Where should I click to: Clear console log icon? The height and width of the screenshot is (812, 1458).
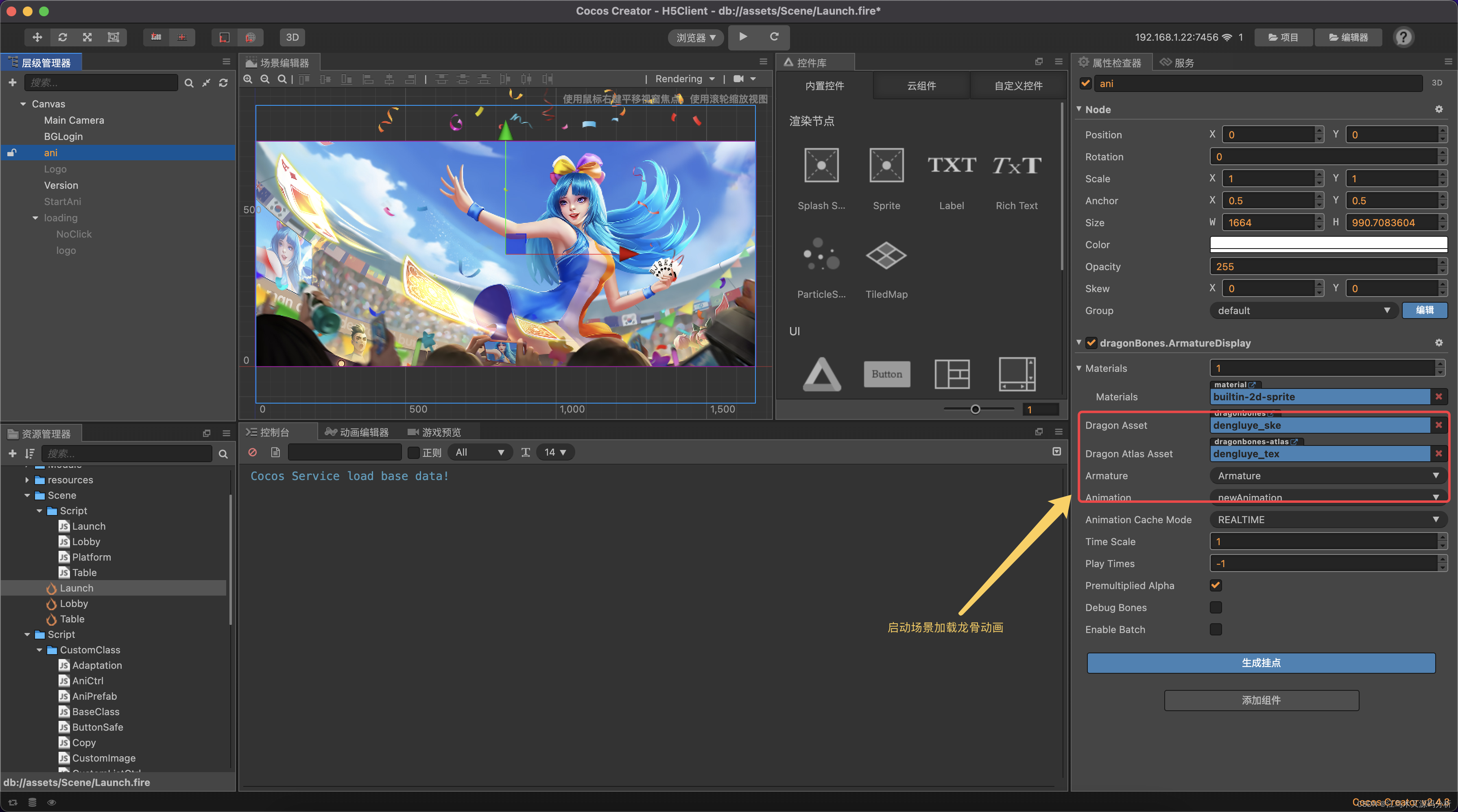253,452
